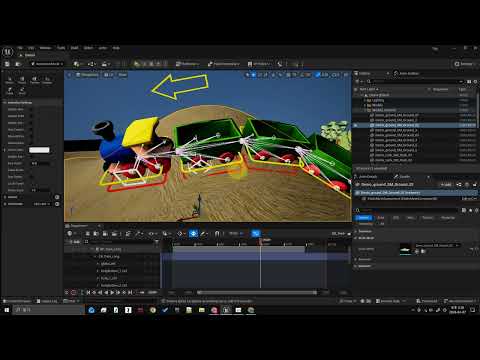Click the static mesh thumbnail in Details
480x360 pixels.
[406, 249]
